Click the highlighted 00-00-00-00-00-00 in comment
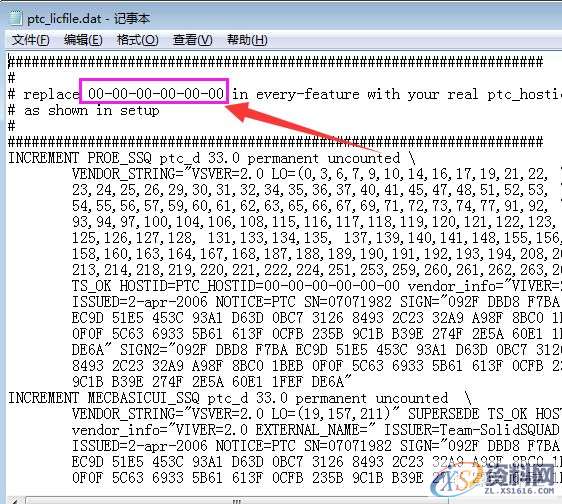Image resolution: width=562 pixels, height=504 pixels. point(156,94)
